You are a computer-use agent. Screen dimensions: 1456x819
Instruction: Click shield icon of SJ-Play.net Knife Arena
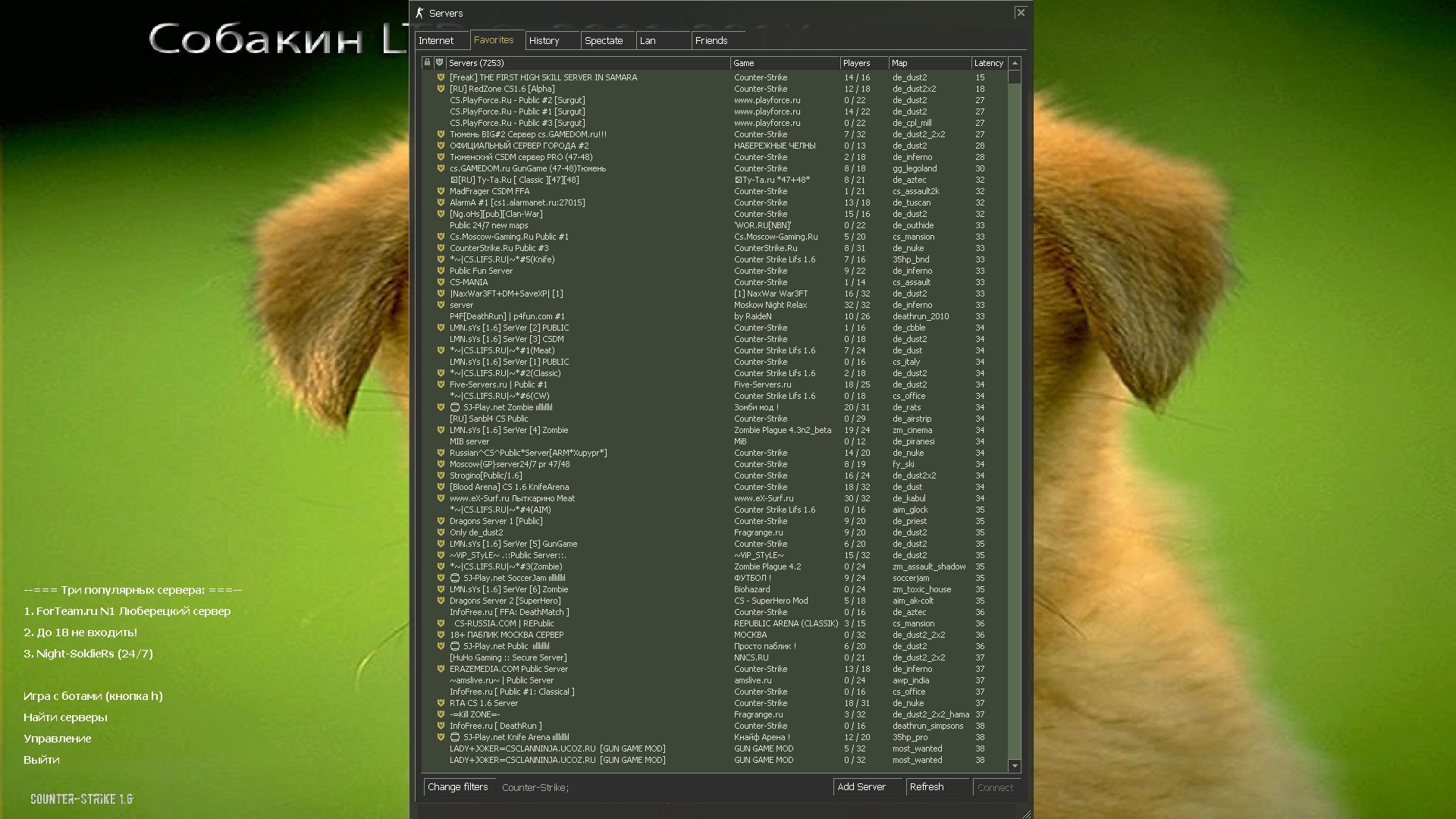tap(441, 737)
